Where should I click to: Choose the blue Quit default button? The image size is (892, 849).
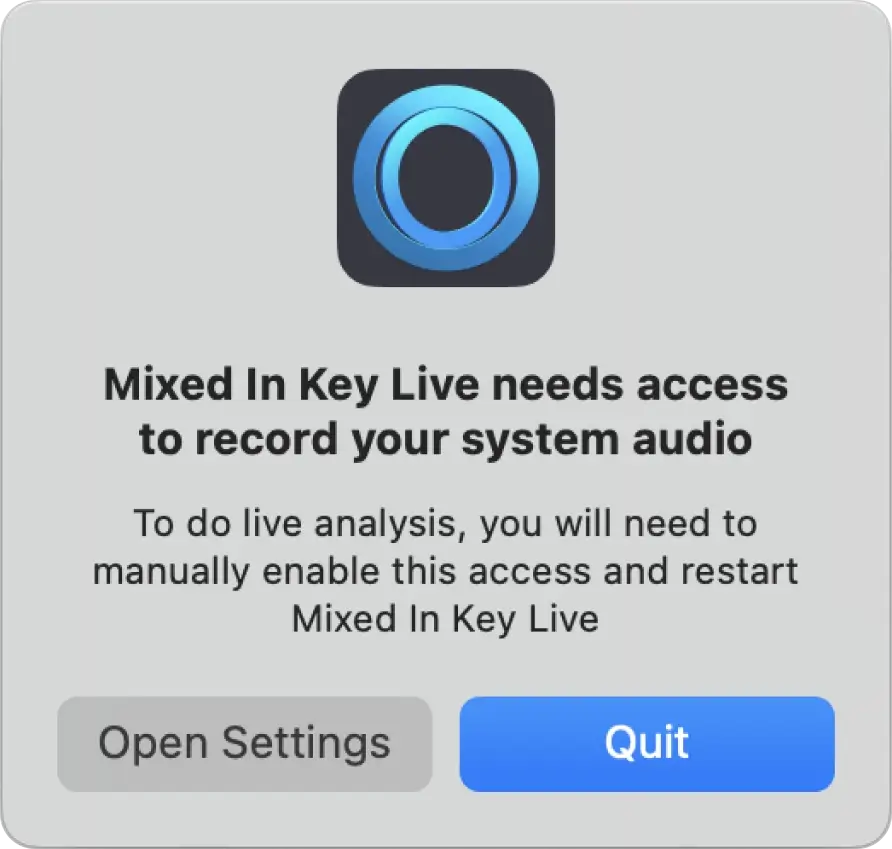coord(647,744)
